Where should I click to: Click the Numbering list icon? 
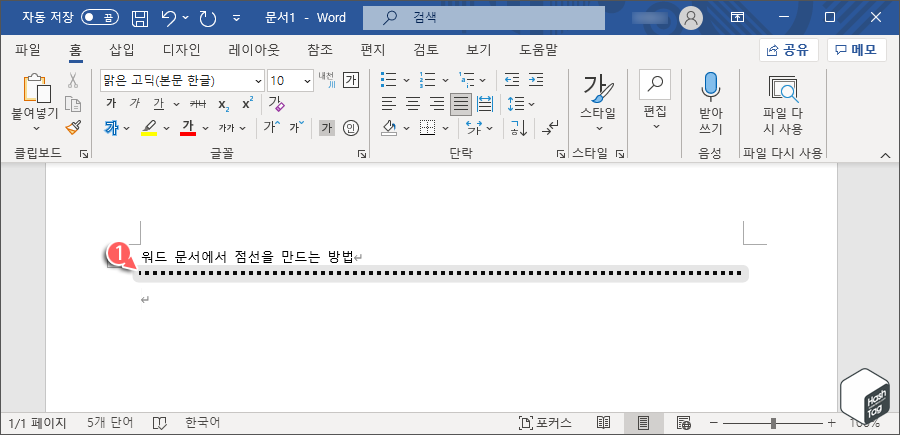[428, 80]
